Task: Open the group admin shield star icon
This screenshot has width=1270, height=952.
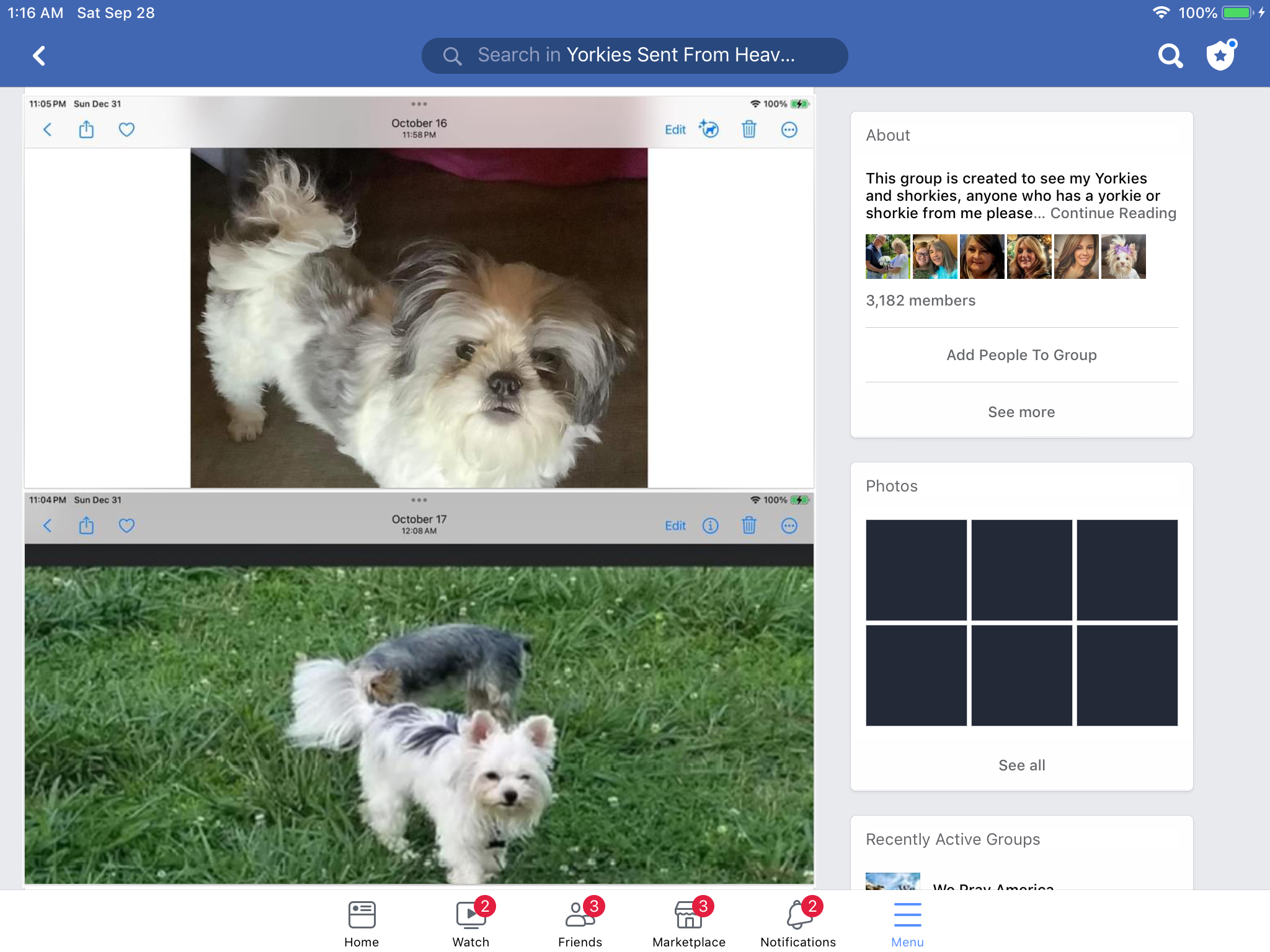Action: click(1220, 56)
